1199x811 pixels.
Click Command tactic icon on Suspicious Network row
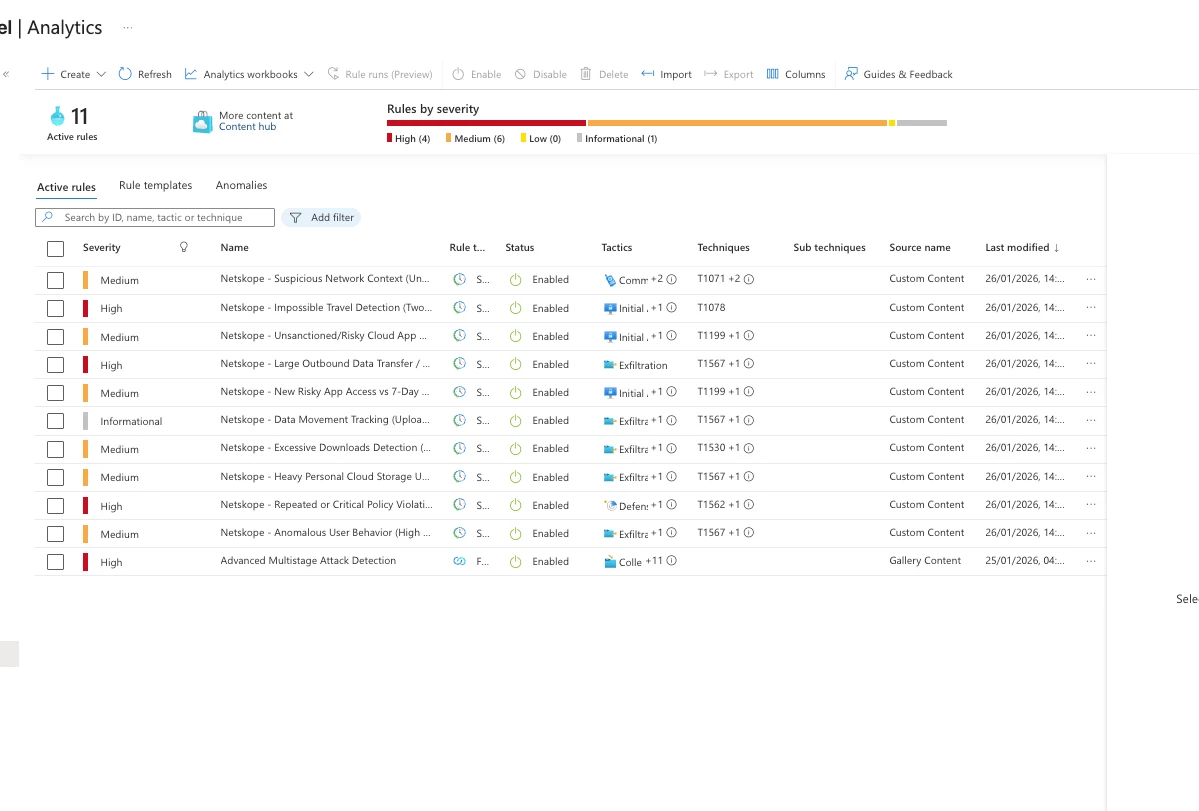coord(609,280)
